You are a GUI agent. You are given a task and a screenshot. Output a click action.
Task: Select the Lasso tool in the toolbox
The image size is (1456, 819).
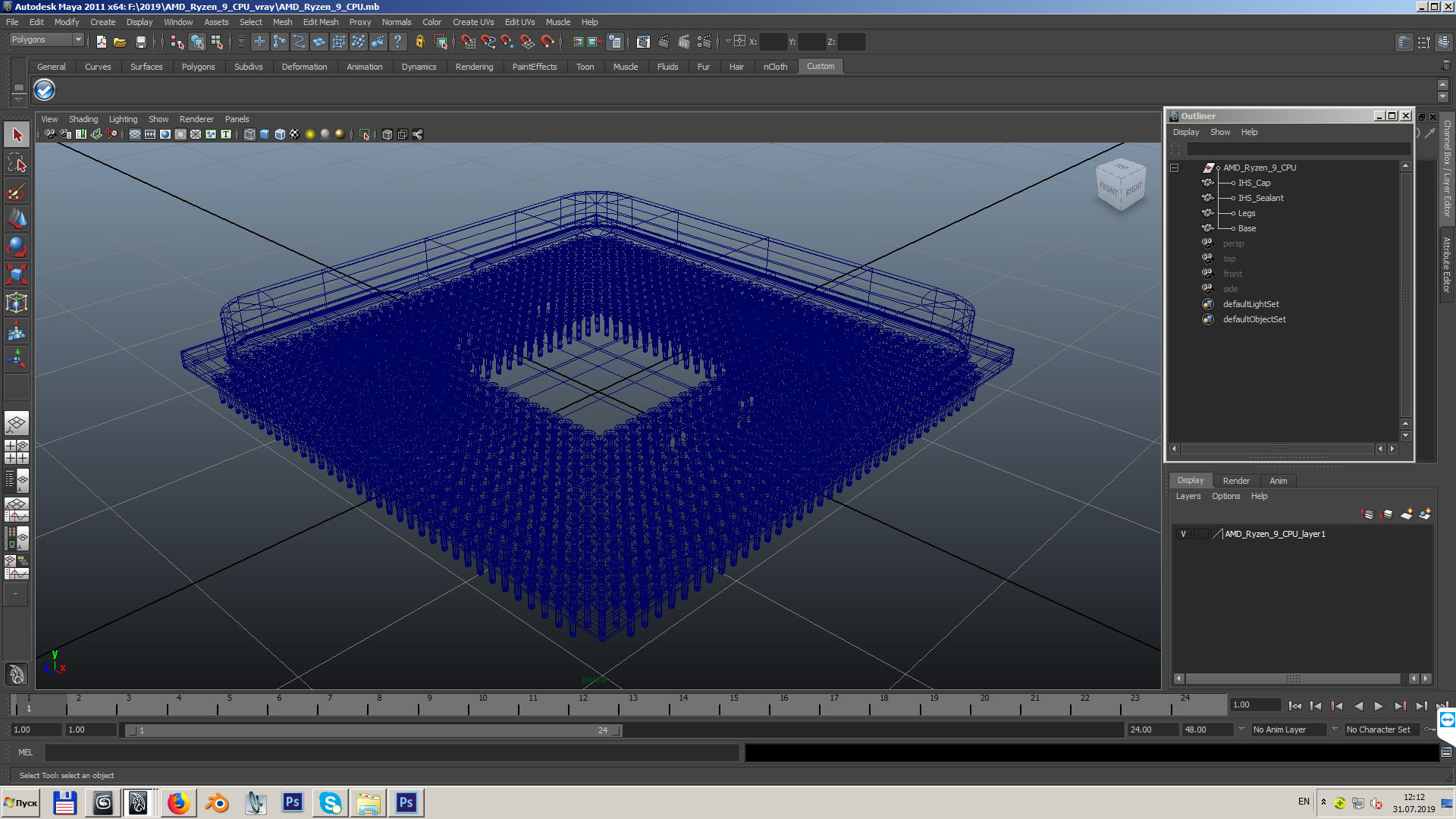pos(17,163)
